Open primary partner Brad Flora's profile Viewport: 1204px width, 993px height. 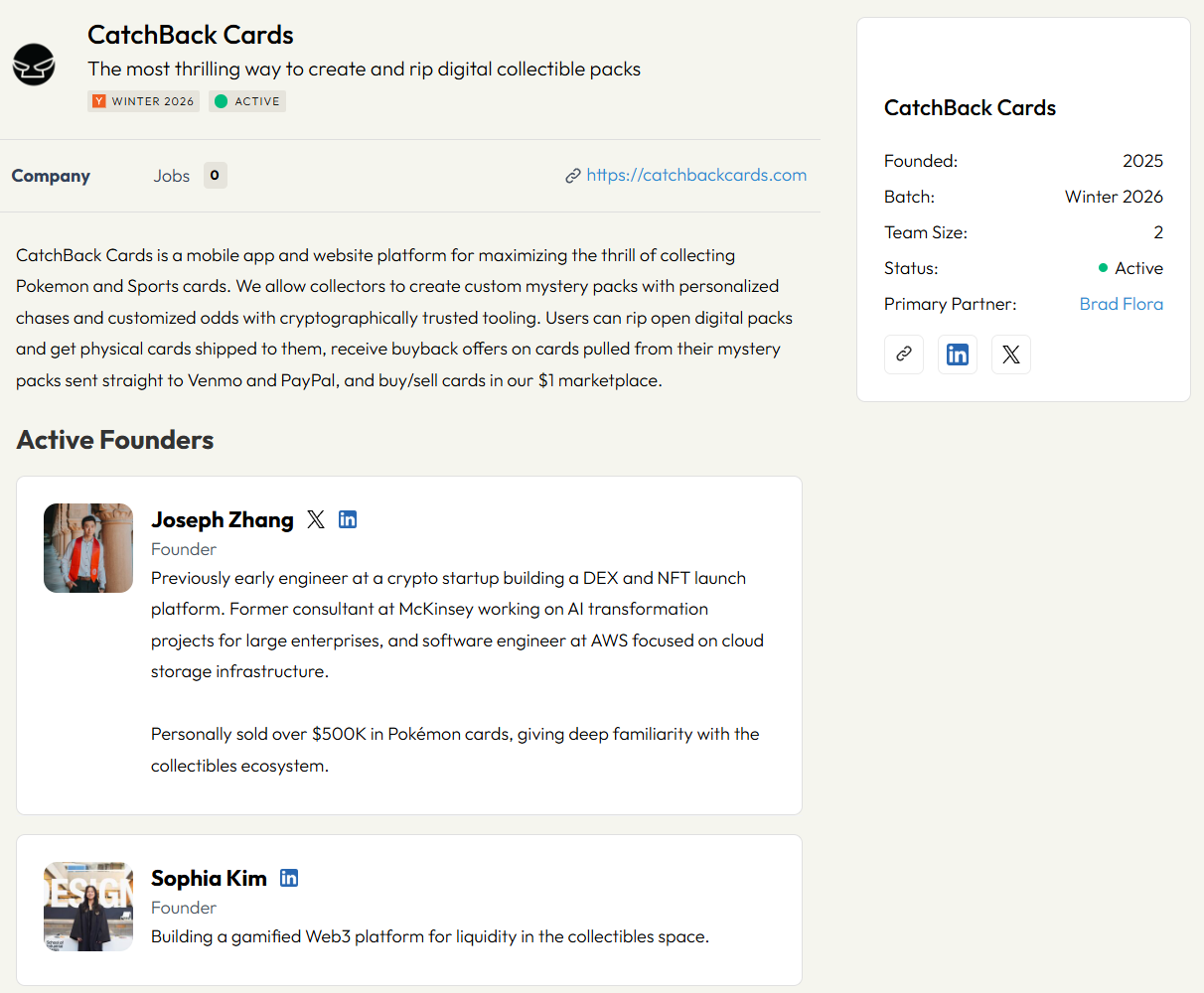tap(1121, 304)
